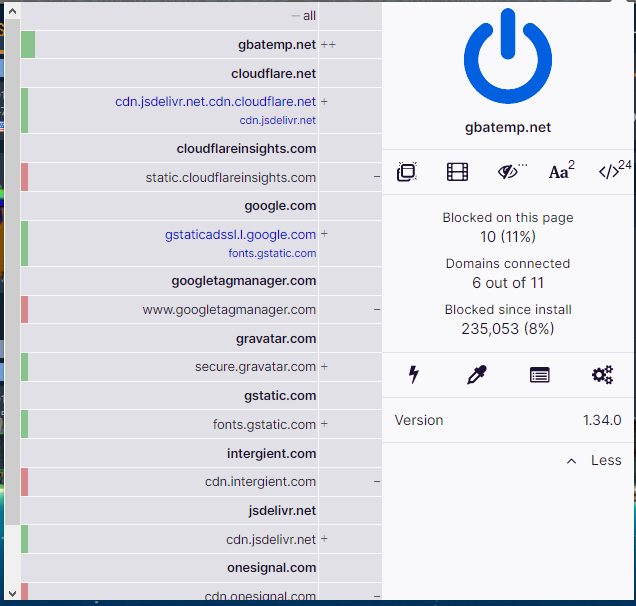Click green status bar for secure.gravatar.com
This screenshot has height=606, width=636.
24,367
